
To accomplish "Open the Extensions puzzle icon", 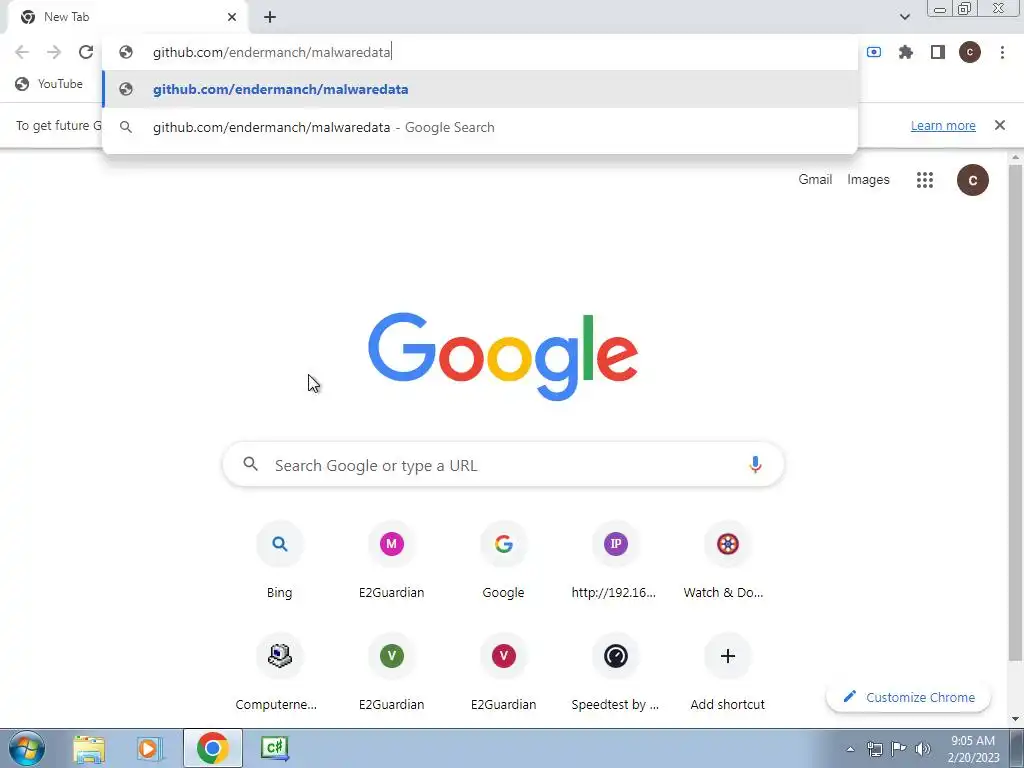I will 905,52.
